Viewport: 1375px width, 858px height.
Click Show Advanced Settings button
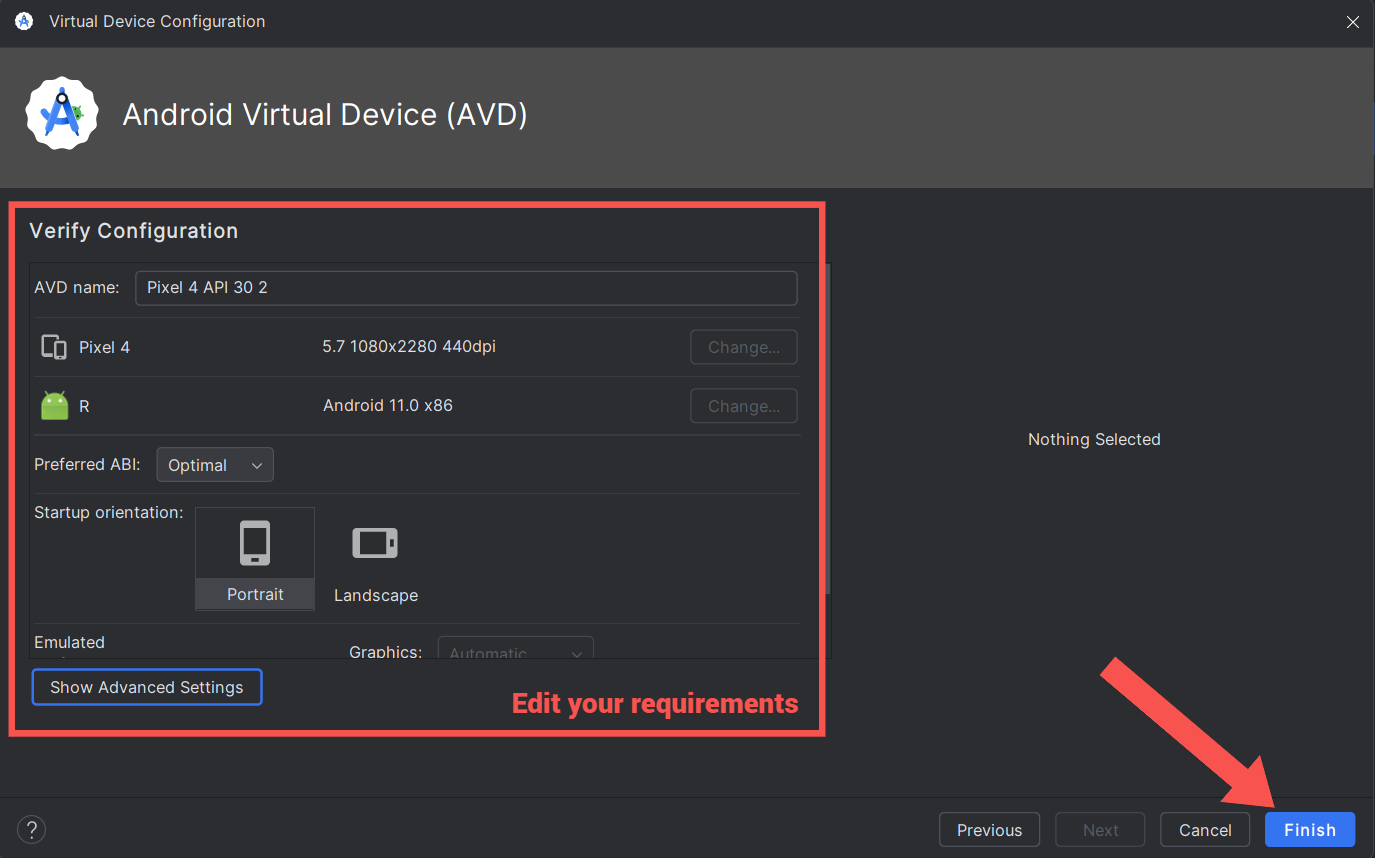point(147,687)
